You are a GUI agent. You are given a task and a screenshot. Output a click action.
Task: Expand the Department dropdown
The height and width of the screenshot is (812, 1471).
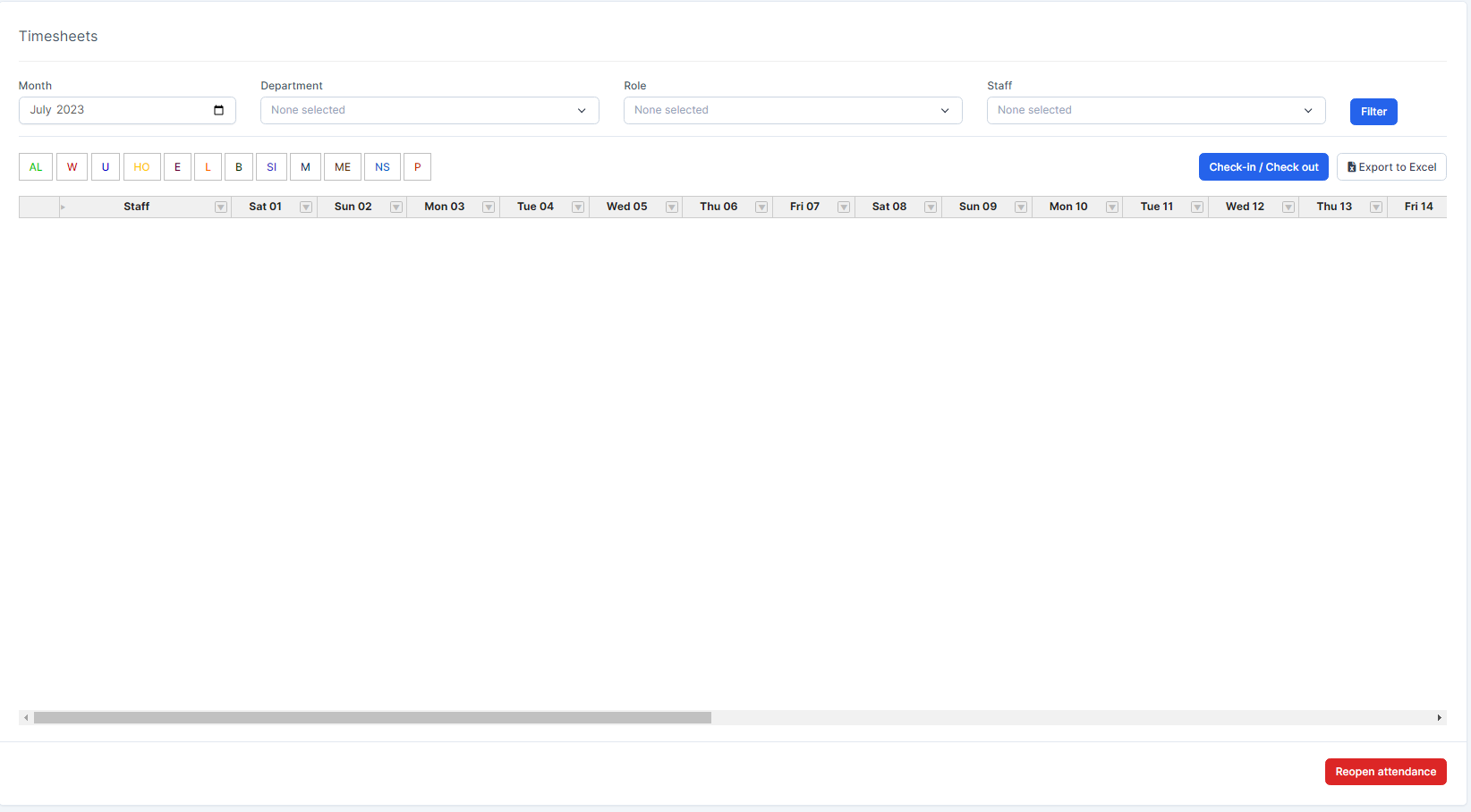click(x=429, y=110)
